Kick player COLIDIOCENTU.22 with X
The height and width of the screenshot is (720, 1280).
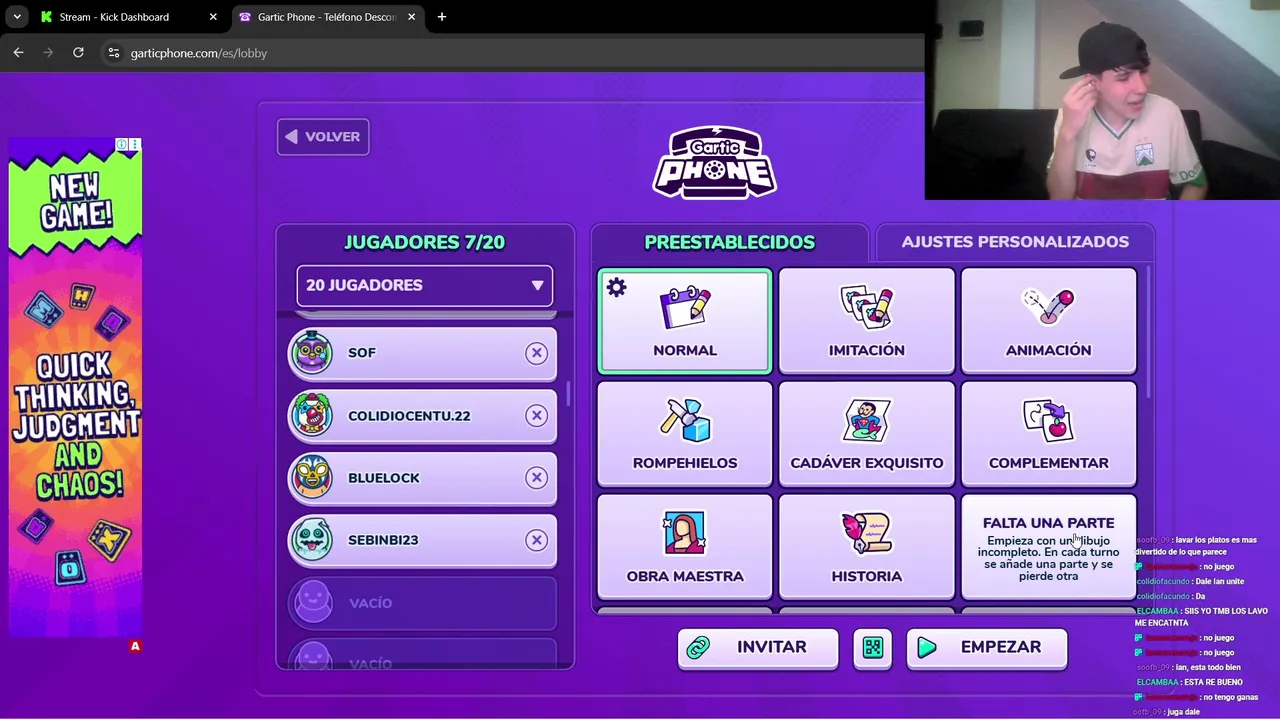[x=537, y=415]
